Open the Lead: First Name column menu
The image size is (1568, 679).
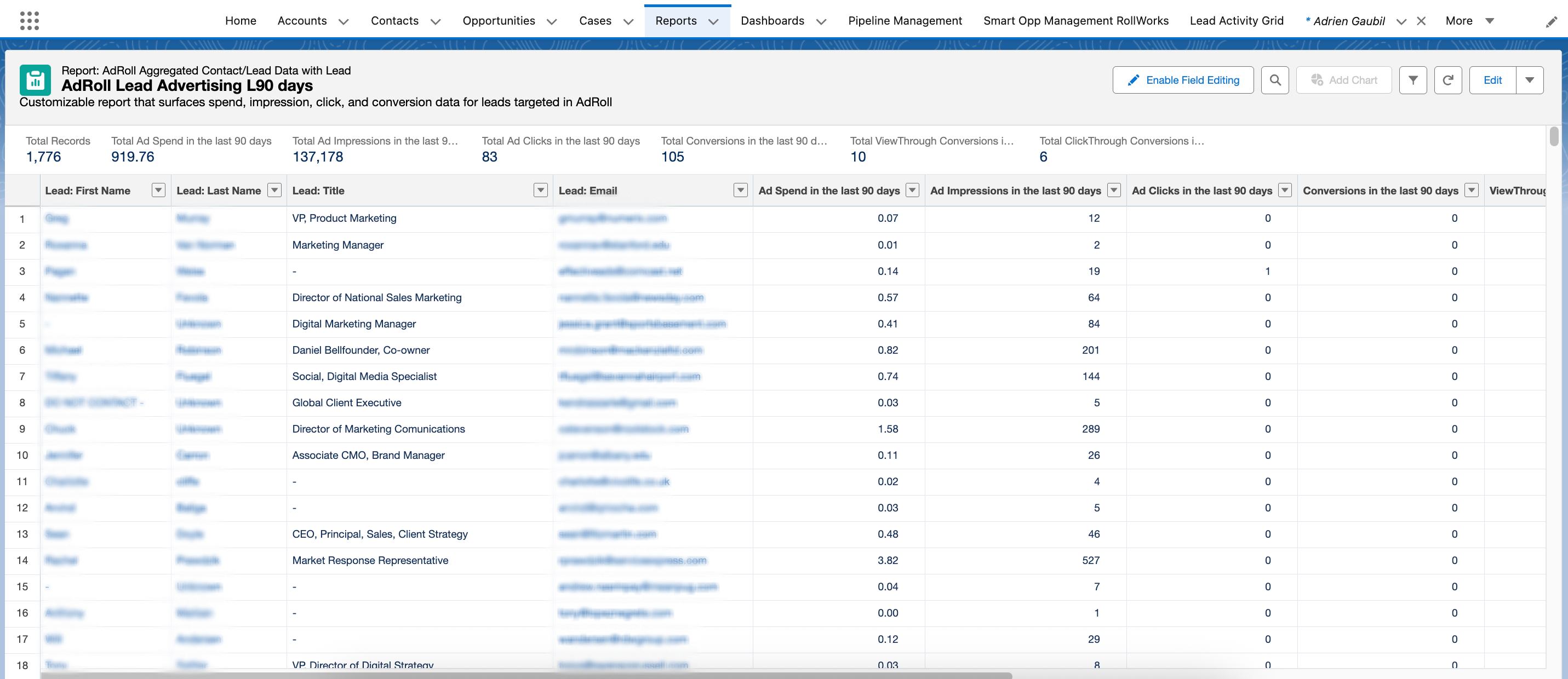click(x=158, y=191)
